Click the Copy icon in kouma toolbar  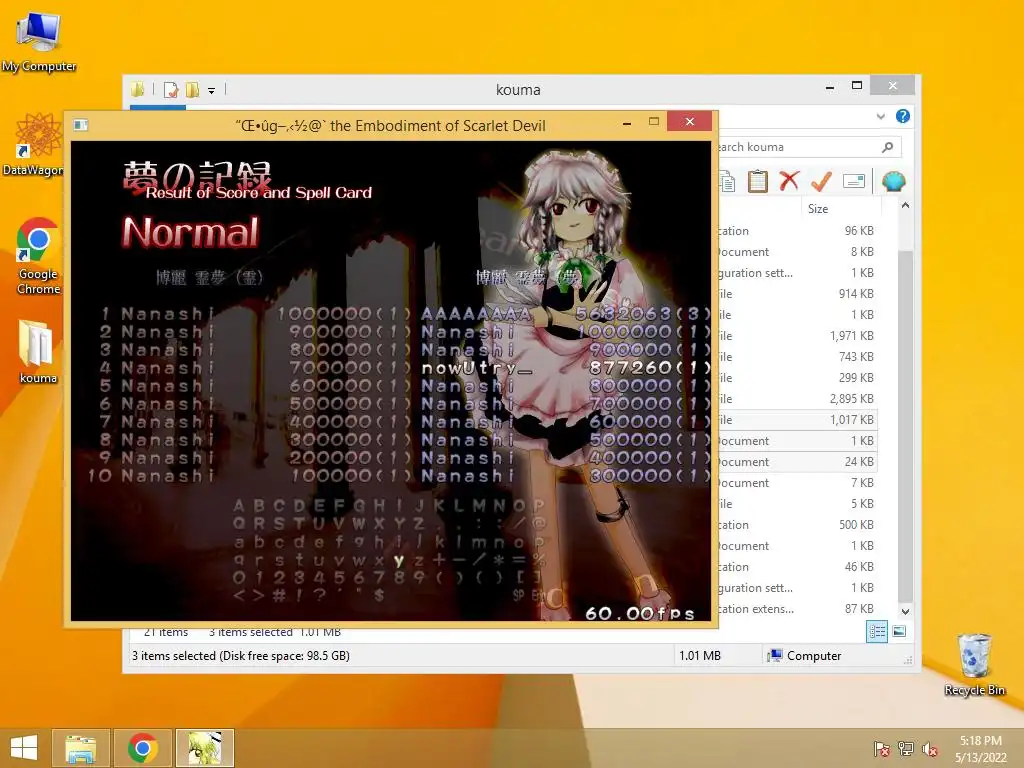point(727,182)
